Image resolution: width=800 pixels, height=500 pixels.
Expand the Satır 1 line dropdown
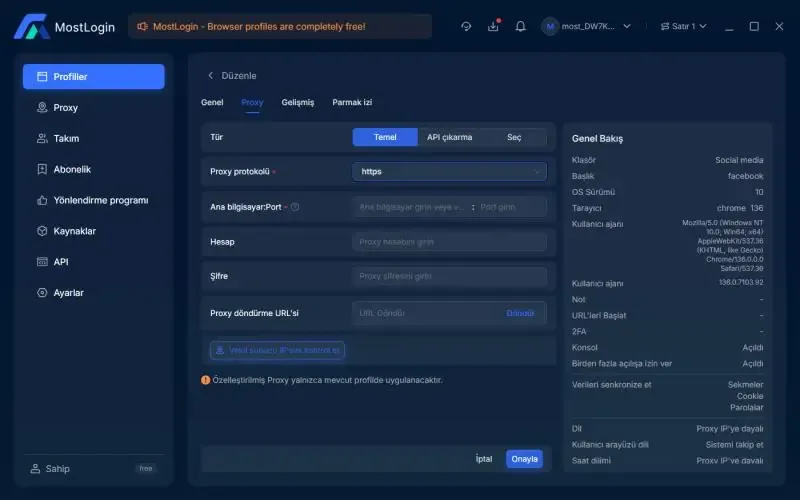click(x=703, y=26)
